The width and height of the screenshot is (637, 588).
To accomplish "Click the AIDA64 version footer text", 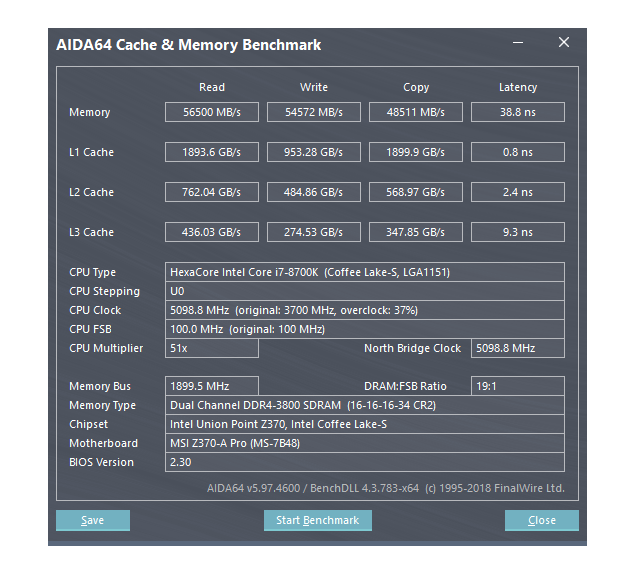I will (x=386, y=488).
